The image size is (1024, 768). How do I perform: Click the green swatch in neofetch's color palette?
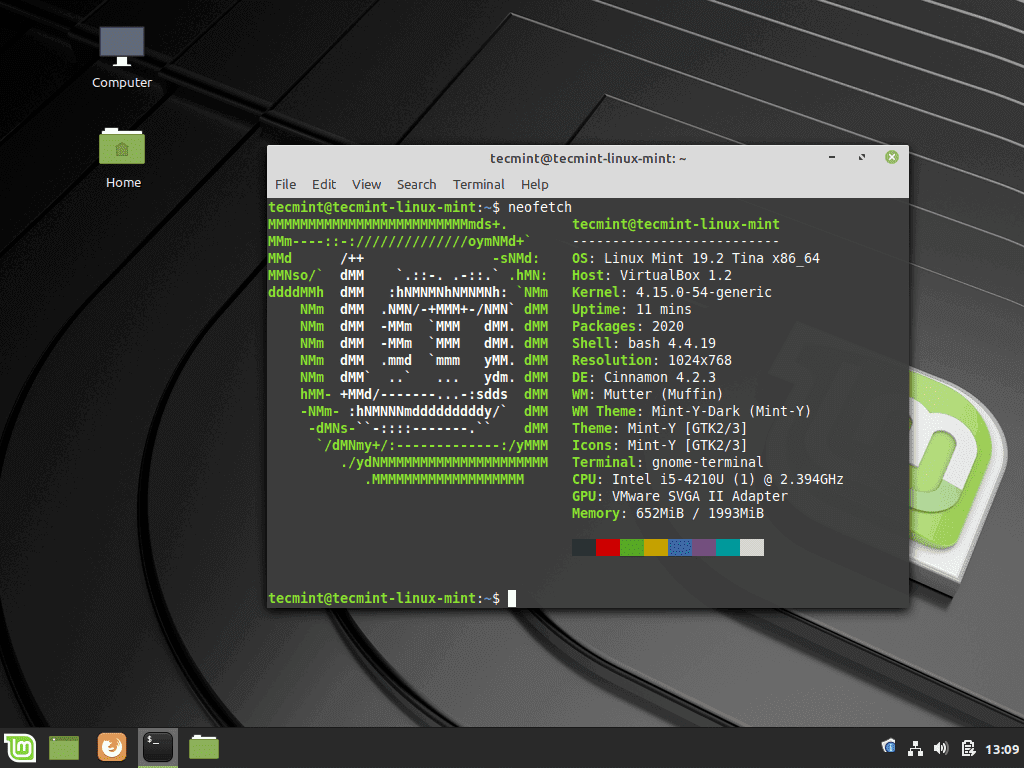pyautogui.click(x=632, y=547)
